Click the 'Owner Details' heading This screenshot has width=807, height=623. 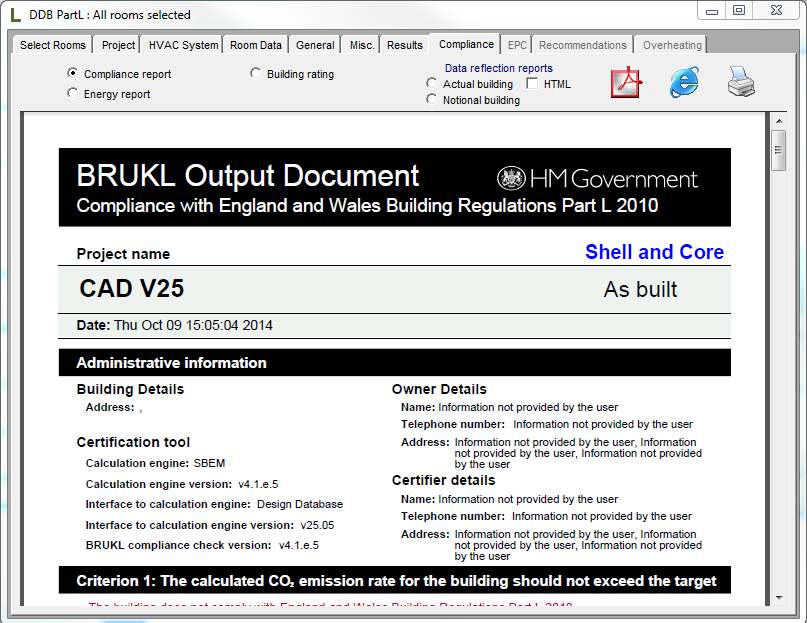[x=439, y=389]
